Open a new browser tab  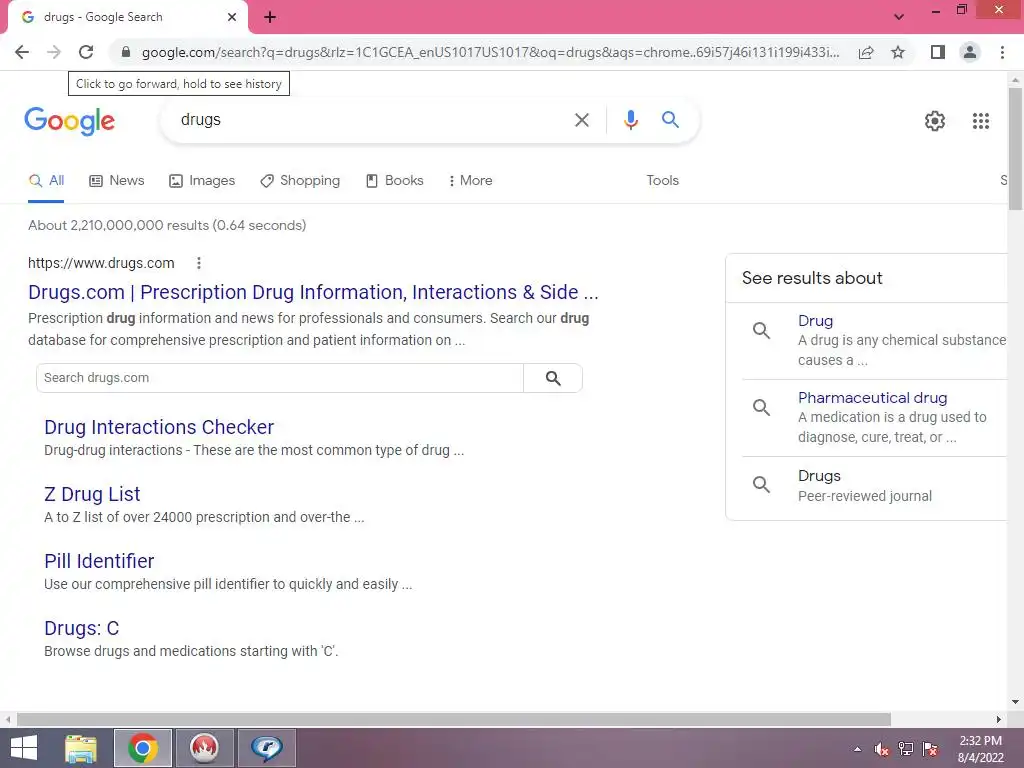[270, 18]
